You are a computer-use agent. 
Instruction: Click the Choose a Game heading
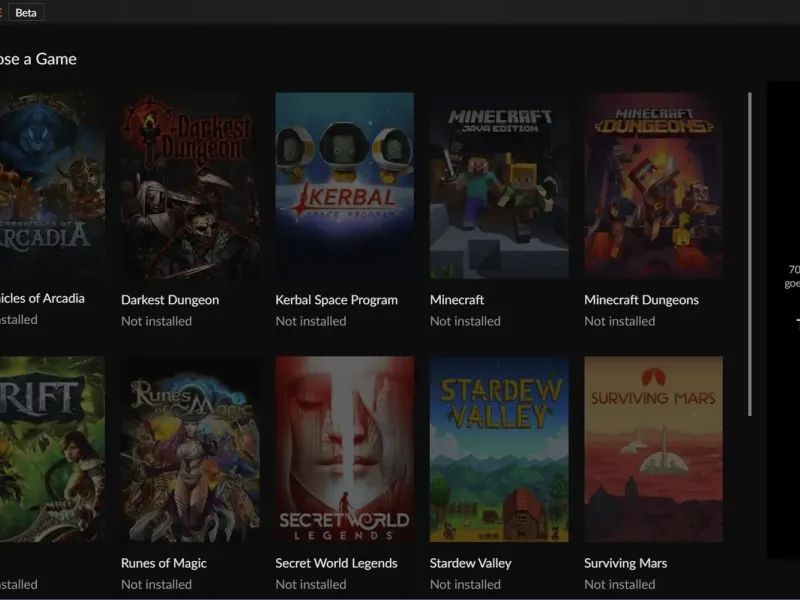click(x=38, y=59)
